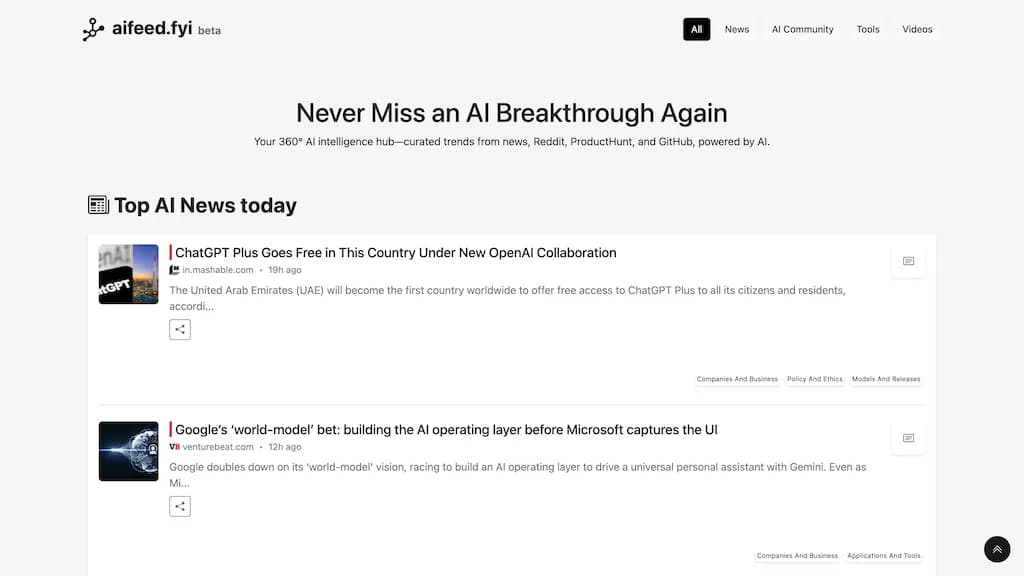
Task: Select Companies And Business tag on Google article
Action: pyautogui.click(x=797, y=556)
